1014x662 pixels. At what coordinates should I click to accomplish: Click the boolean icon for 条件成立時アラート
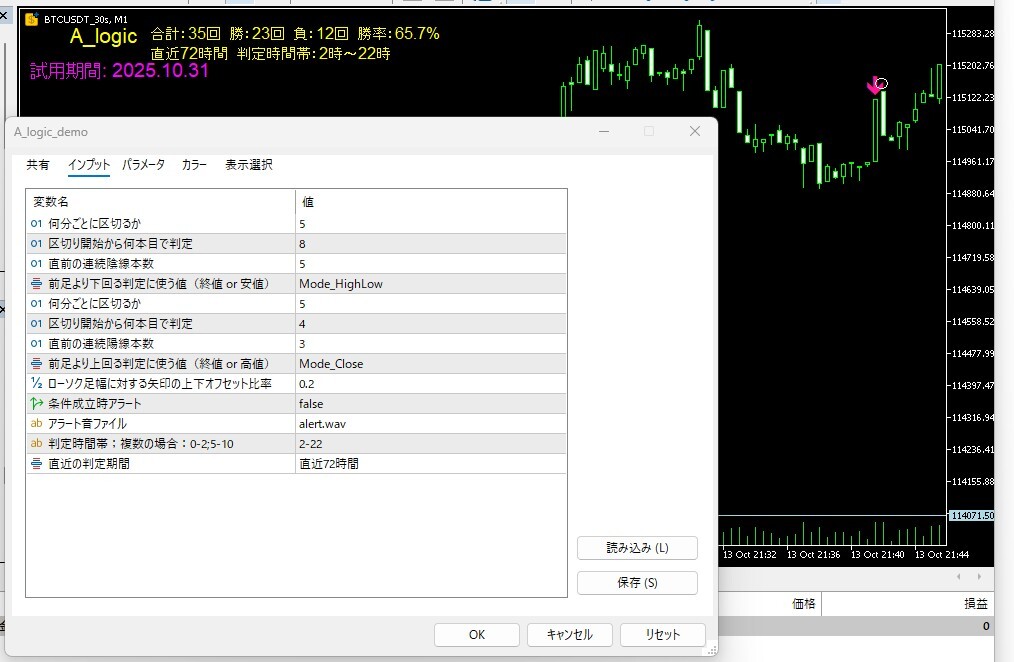click(x=36, y=404)
